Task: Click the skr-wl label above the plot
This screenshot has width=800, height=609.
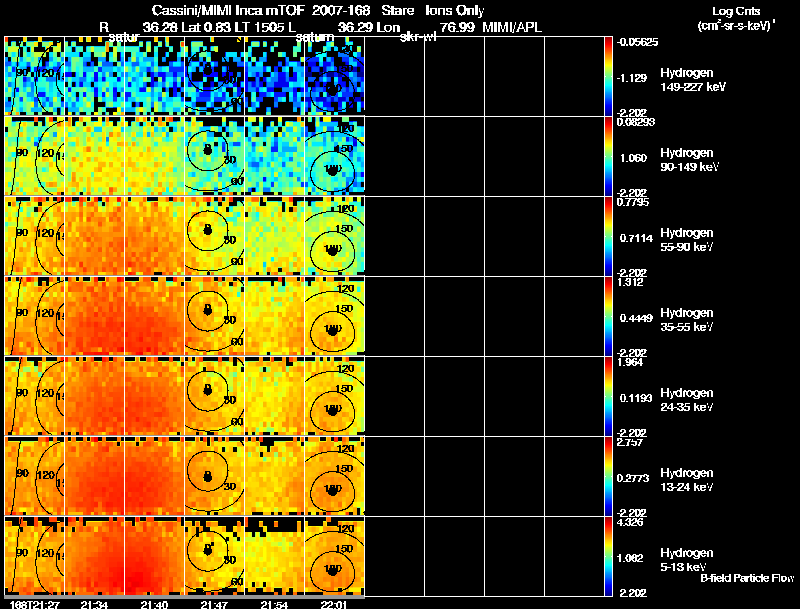Action: (x=418, y=37)
